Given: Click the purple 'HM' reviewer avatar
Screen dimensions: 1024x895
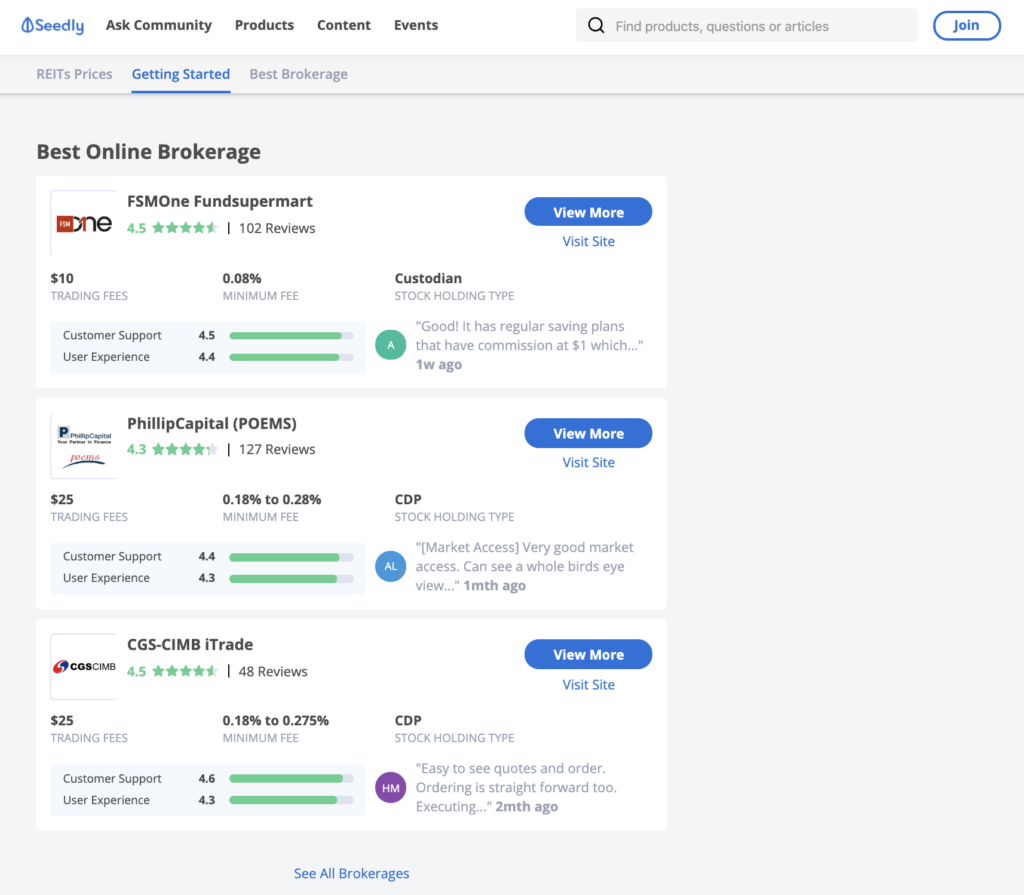Looking at the screenshot, I should 391,788.
